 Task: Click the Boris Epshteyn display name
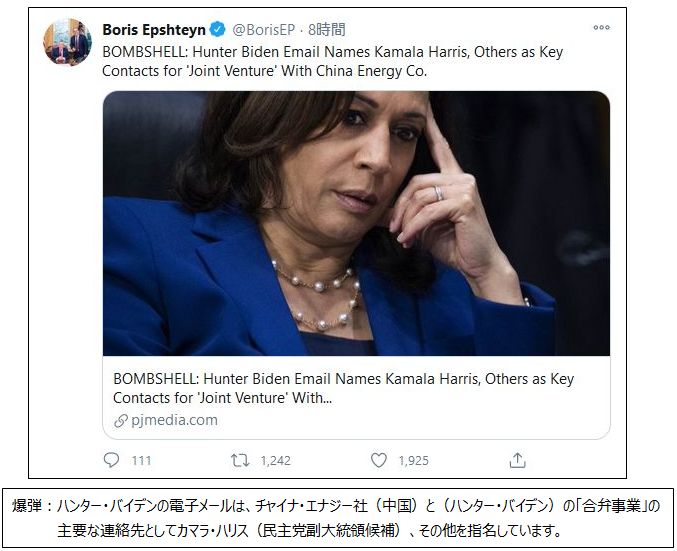pos(153,29)
